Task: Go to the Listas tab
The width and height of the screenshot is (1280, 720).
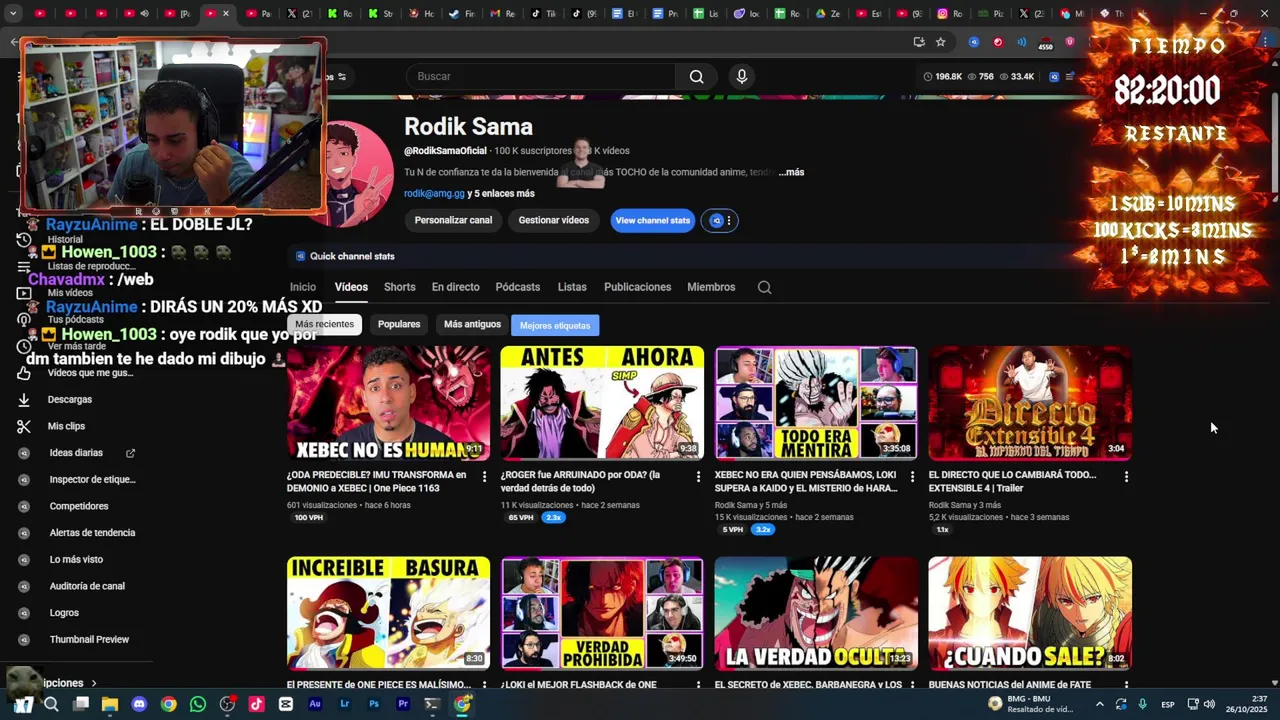Action: pos(572,287)
